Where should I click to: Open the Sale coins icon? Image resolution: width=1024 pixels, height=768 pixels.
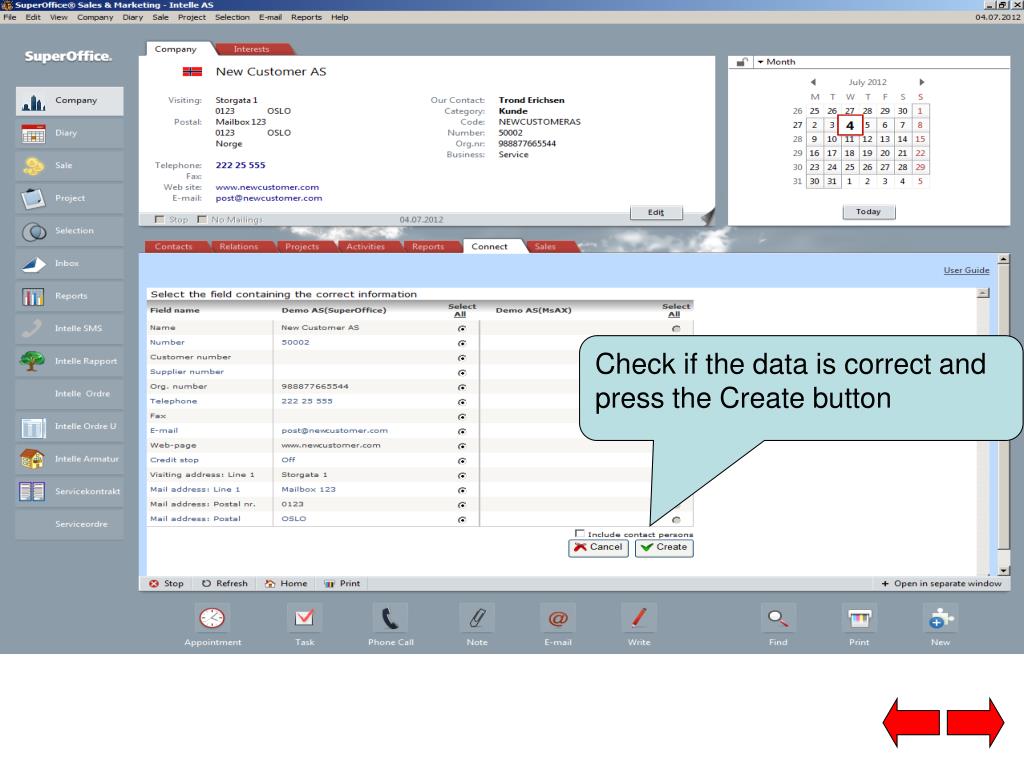[33, 166]
